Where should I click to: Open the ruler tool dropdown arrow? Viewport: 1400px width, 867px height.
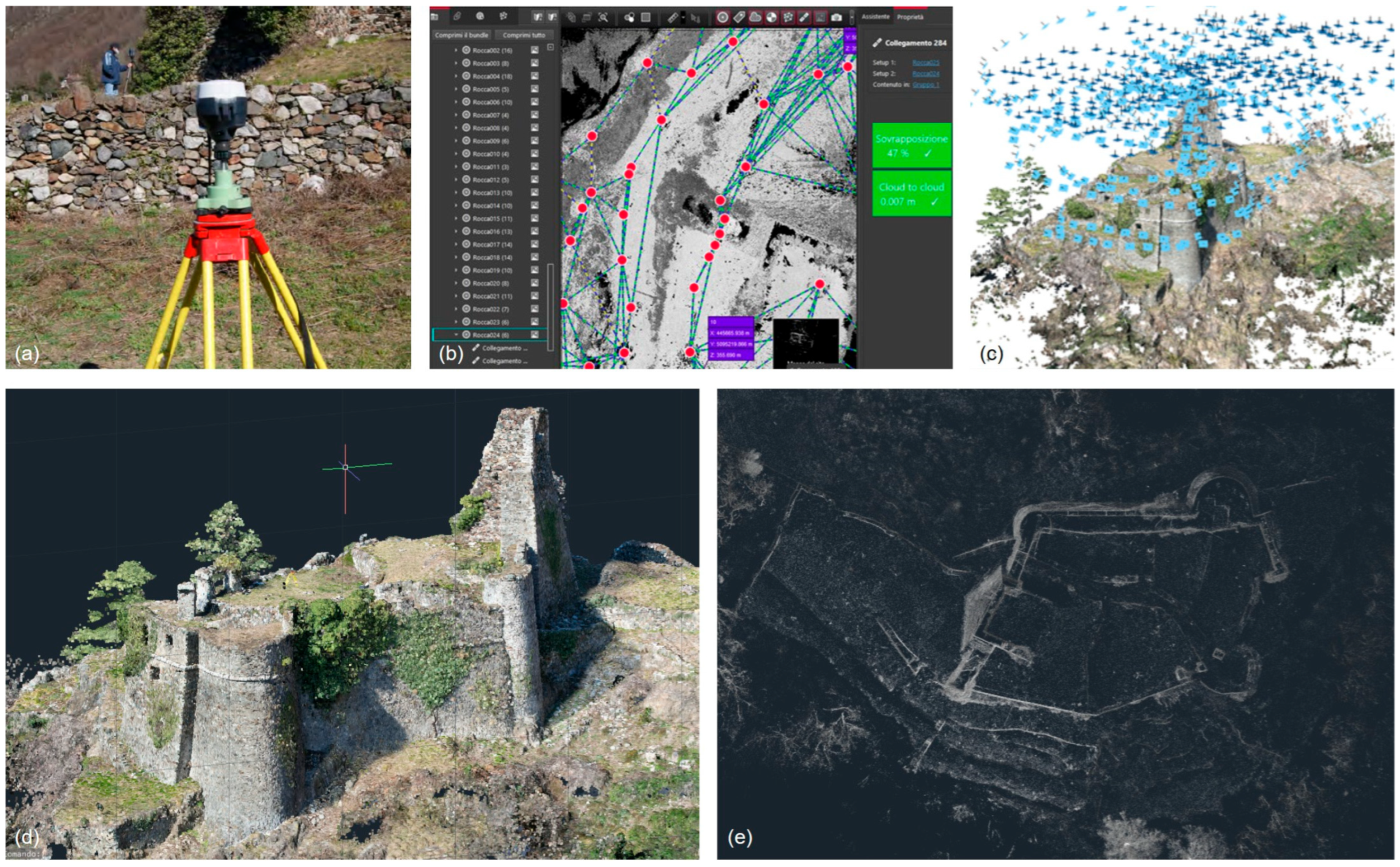[x=683, y=18]
